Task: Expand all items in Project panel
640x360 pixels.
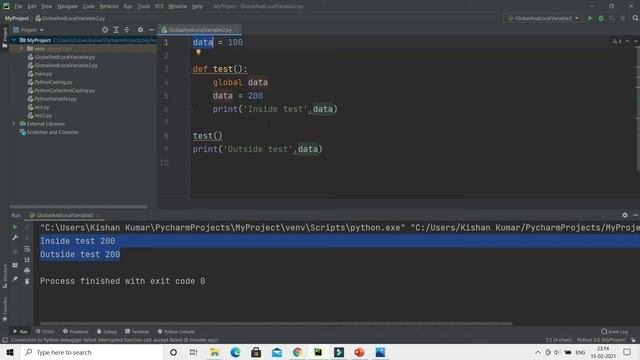Action: (x=116, y=30)
